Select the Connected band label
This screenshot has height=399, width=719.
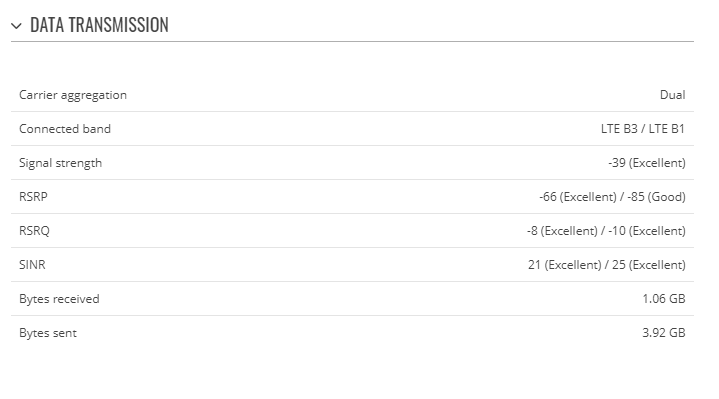(x=65, y=129)
